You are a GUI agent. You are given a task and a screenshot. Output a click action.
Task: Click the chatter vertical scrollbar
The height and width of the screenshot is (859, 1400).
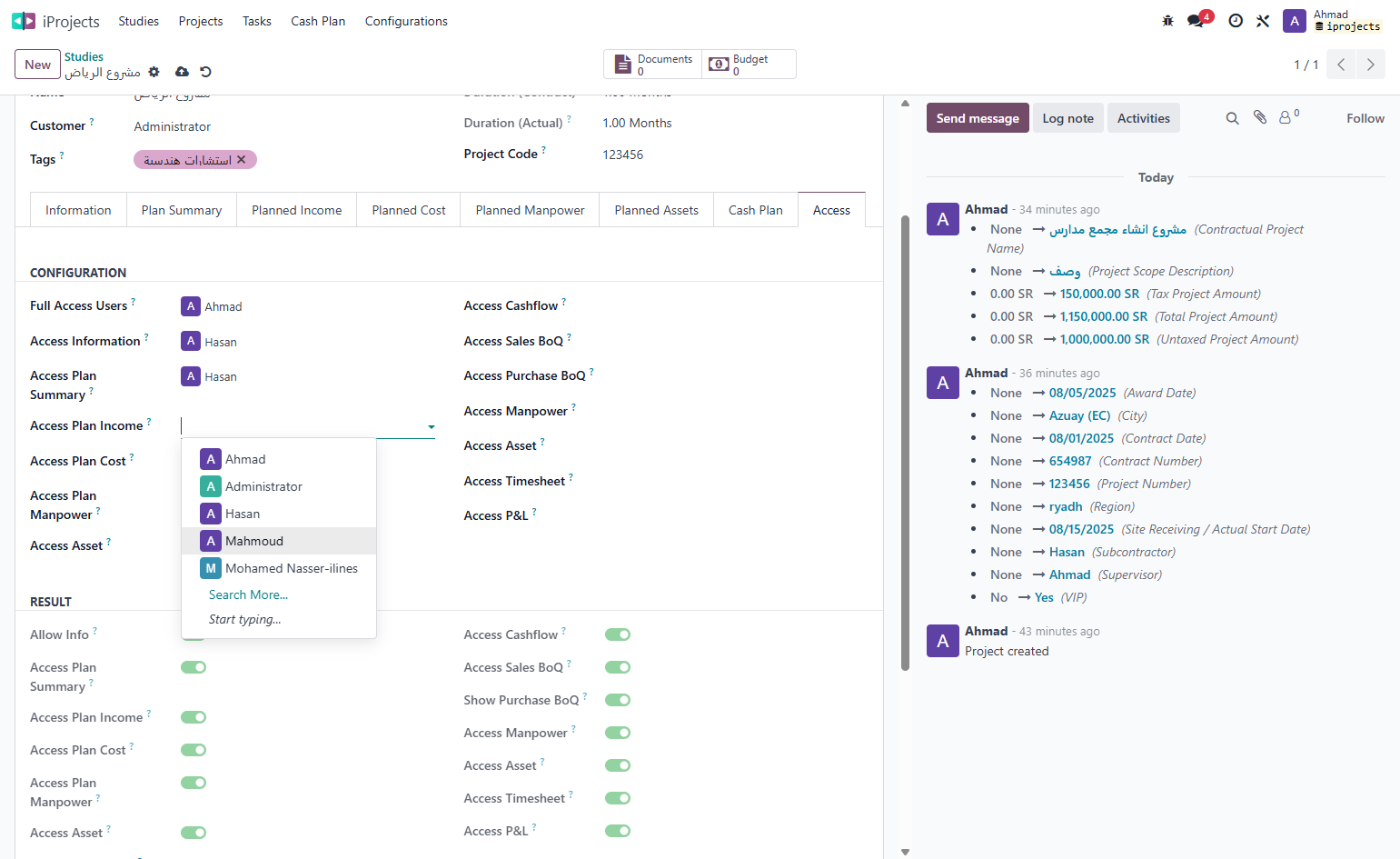(x=905, y=444)
